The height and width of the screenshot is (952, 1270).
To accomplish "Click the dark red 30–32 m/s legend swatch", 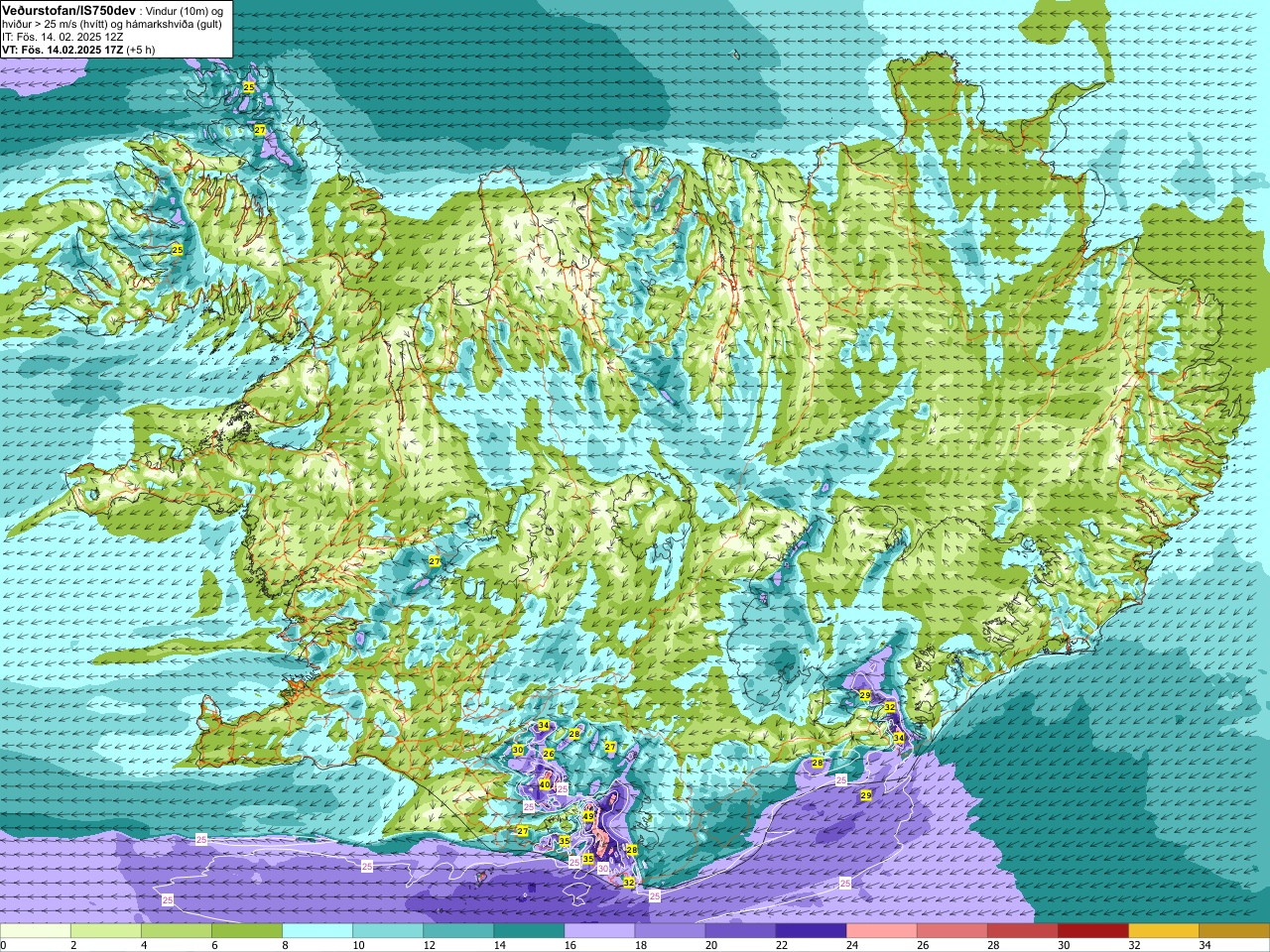I will pos(1092,931).
